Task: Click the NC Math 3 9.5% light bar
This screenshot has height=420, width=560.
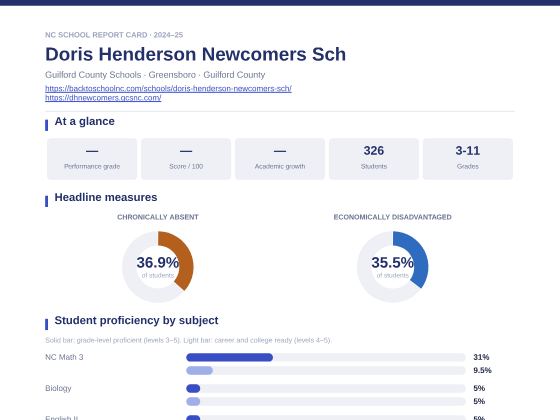Action: pyautogui.click(x=199, y=370)
